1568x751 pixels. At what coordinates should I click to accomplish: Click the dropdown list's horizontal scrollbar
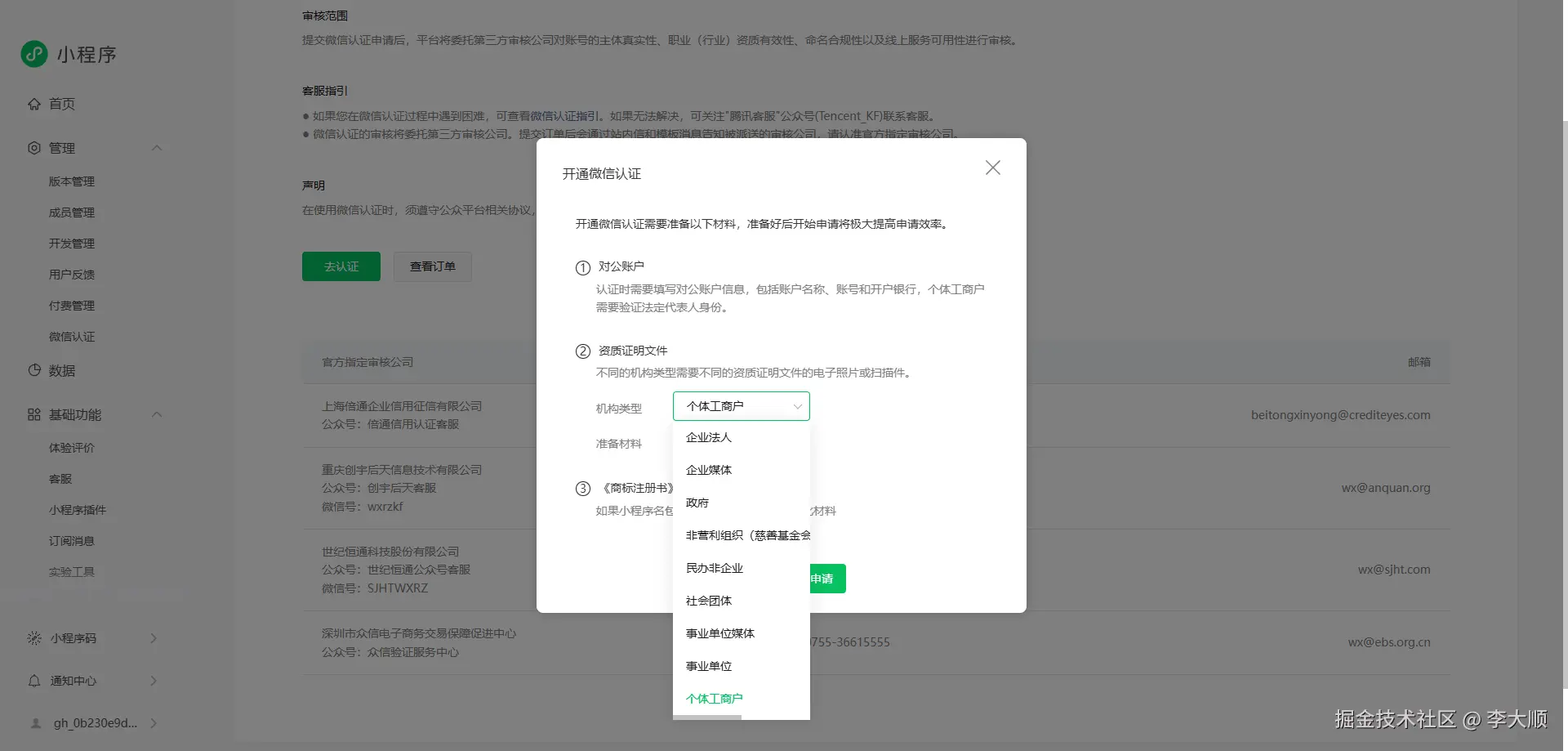pyautogui.click(x=707, y=717)
